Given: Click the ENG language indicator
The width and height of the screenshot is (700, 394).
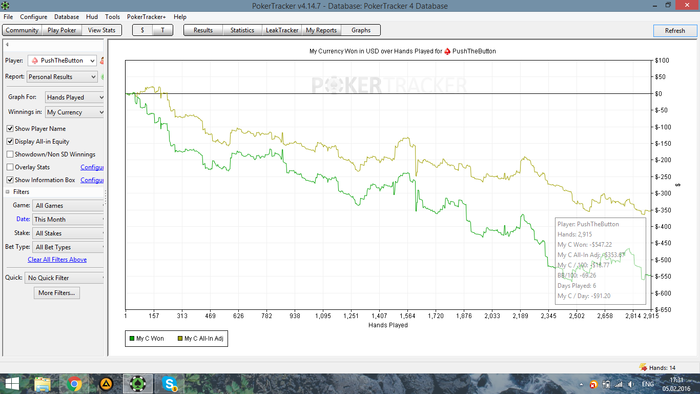Looking at the screenshot, I should (x=648, y=384).
